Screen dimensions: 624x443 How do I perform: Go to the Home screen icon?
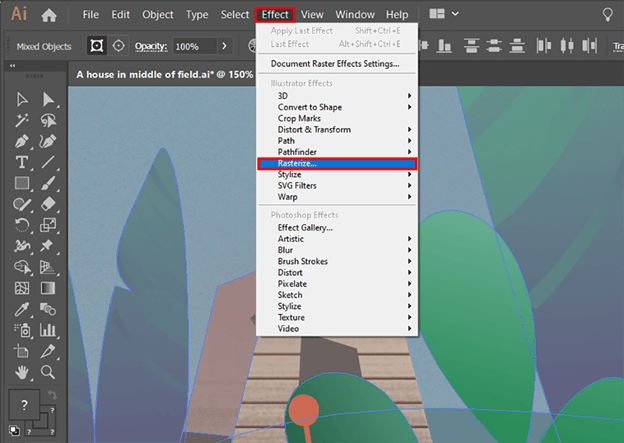[x=49, y=15]
